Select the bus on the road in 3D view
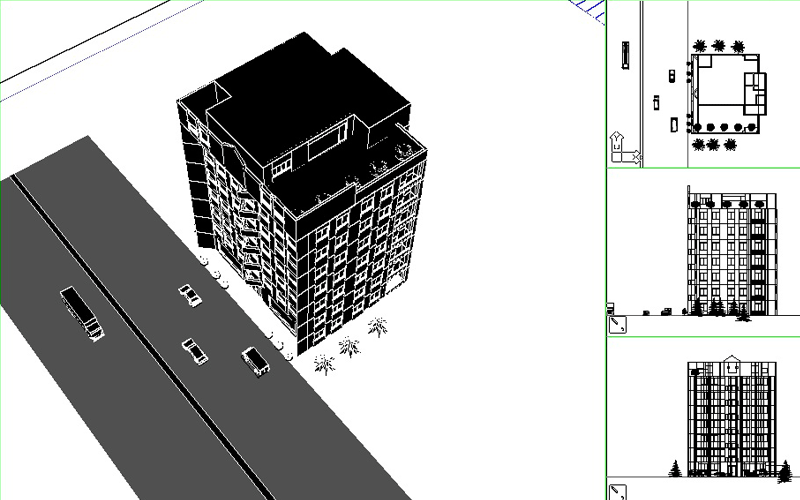This screenshot has width=800, height=500. click(82, 313)
